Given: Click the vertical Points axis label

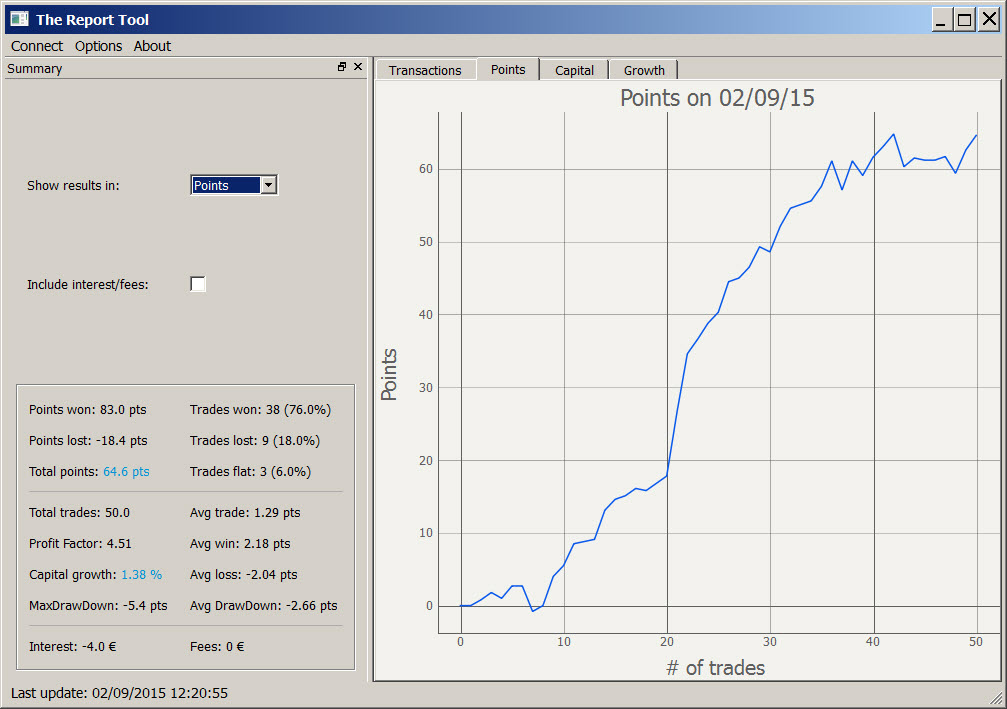Looking at the screenshot, I should 389,375.
